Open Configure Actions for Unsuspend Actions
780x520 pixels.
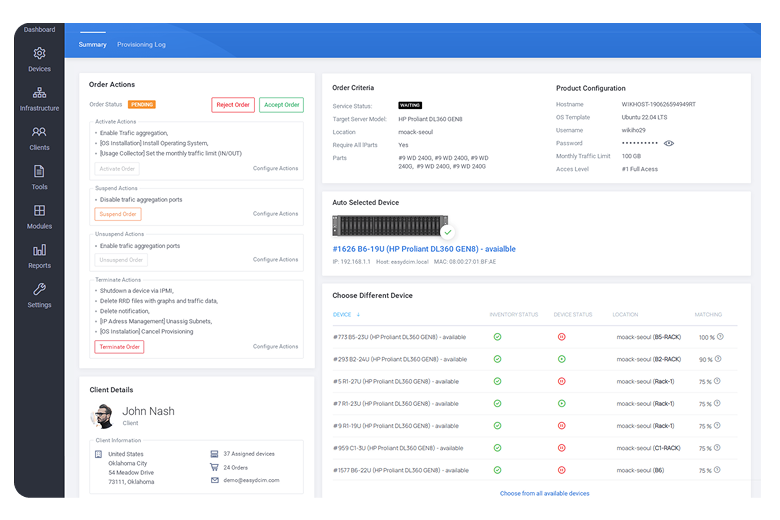coord(276,259)
